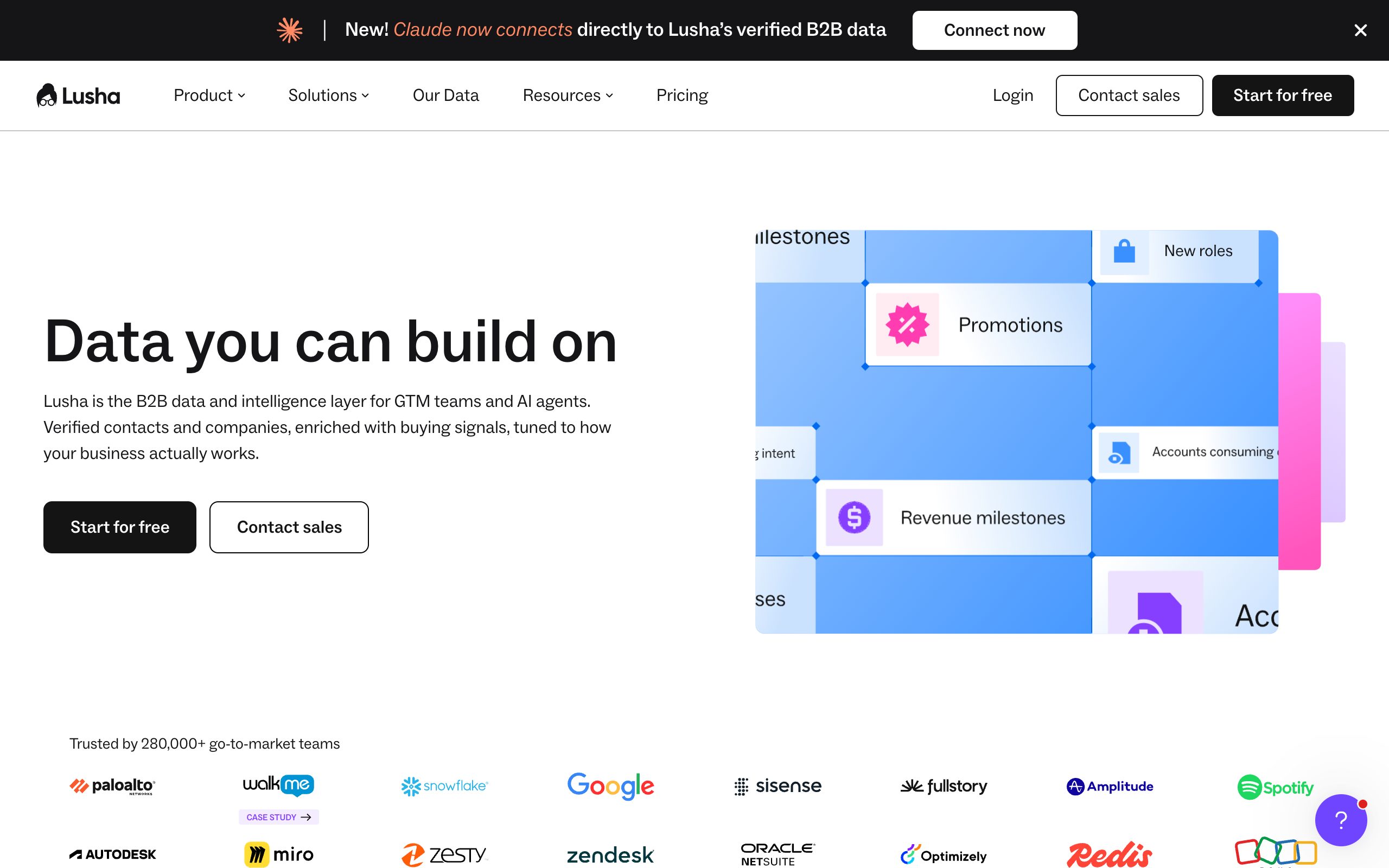The height and width of the screenshot is (868, 1389).
Task: Click the Oracle NetSuite logo
Action: pos(778,854)
